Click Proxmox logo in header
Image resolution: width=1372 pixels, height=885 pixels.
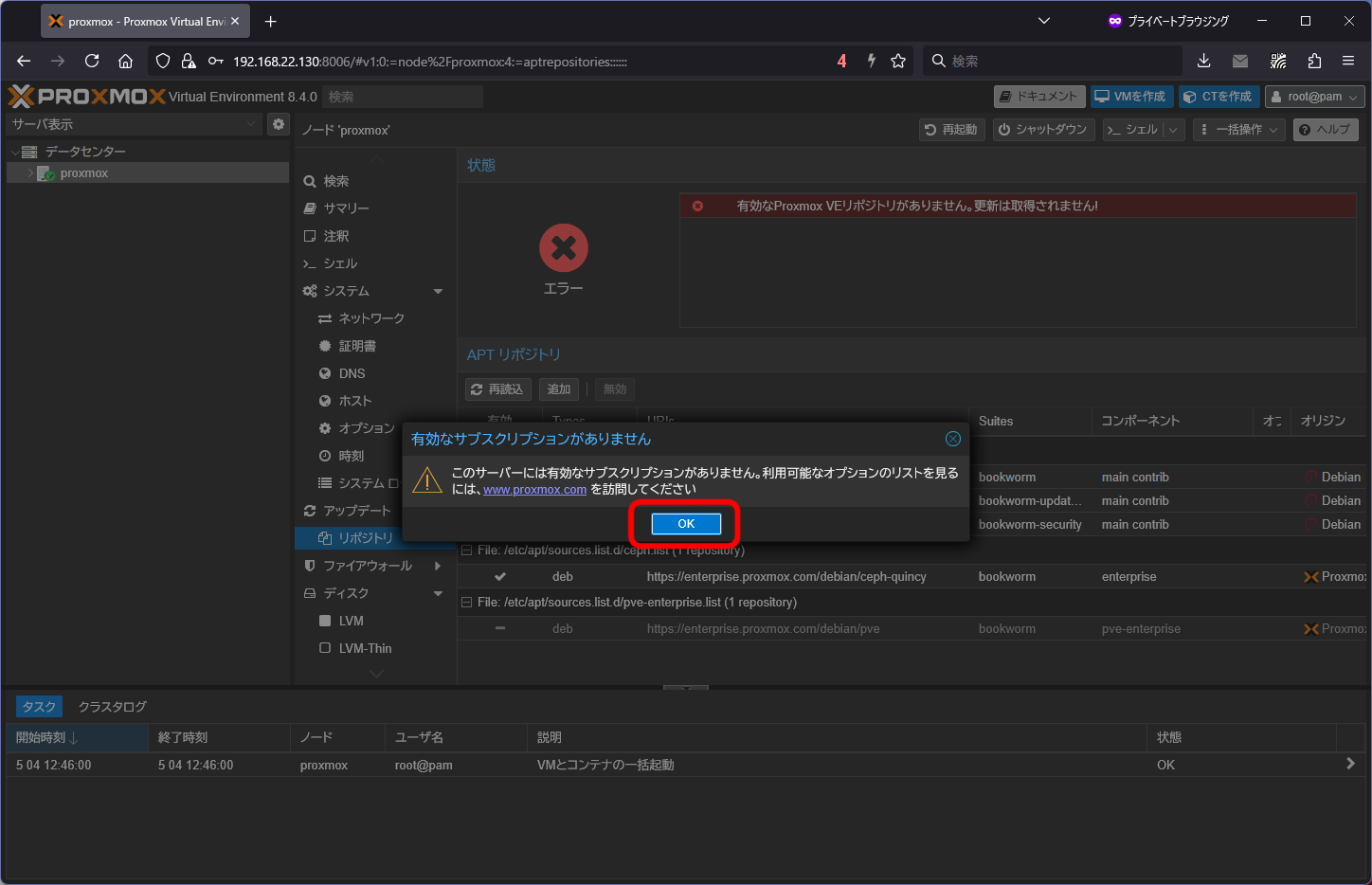pyautogui.click(x=87, y=97)
